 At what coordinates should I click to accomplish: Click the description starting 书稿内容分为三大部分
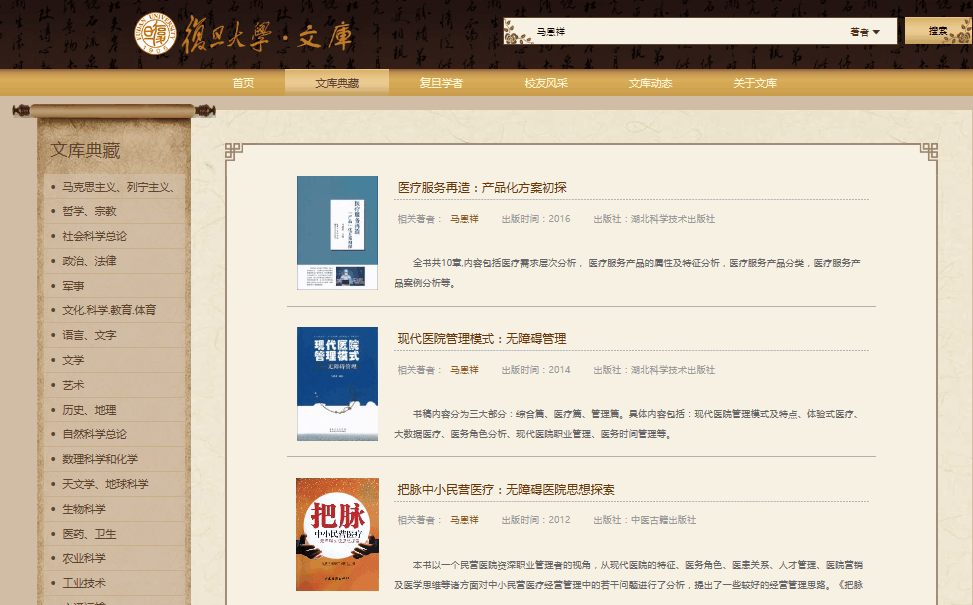[627, 424]
